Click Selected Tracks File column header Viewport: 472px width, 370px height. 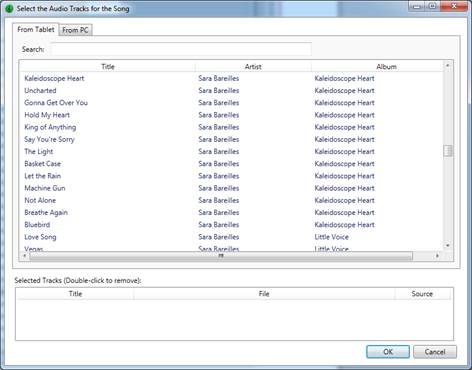click(x=264, y=294)
